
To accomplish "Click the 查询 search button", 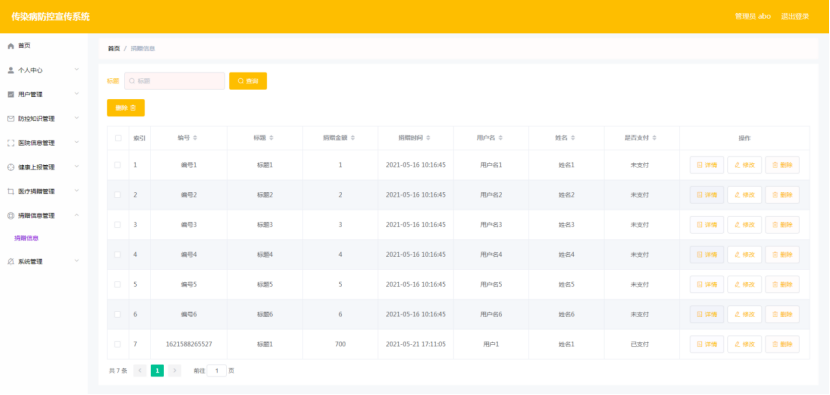I will tap(248, 81).
